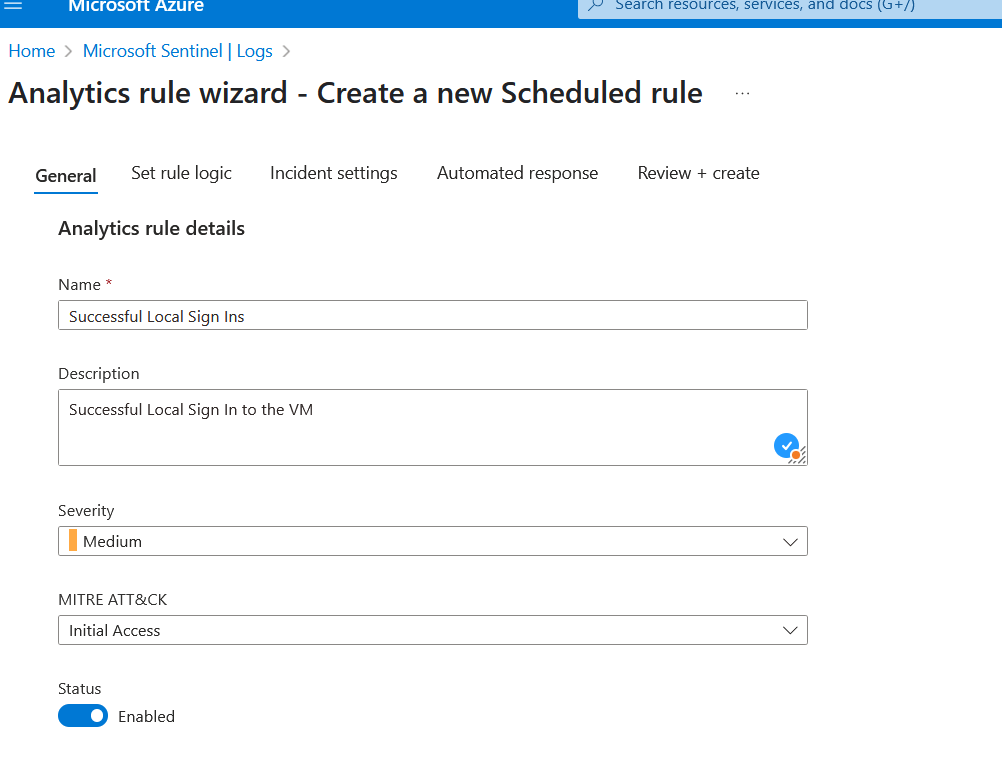Viewport: 1002px width, 775px height.
Task: Click the Analytics rule details heading
Action: coord(151,228)
